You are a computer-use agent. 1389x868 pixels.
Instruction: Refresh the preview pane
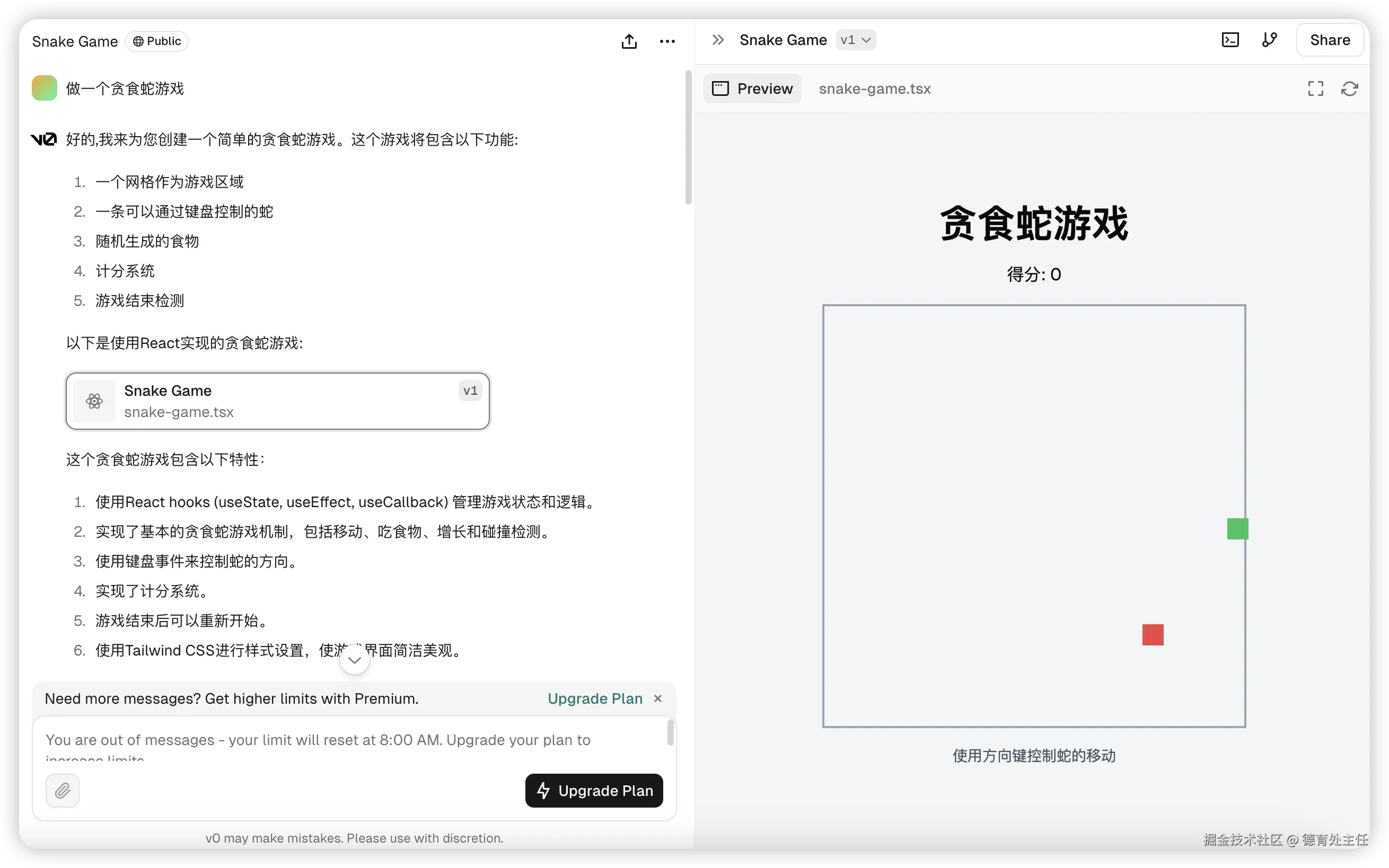coord(1349,88)
